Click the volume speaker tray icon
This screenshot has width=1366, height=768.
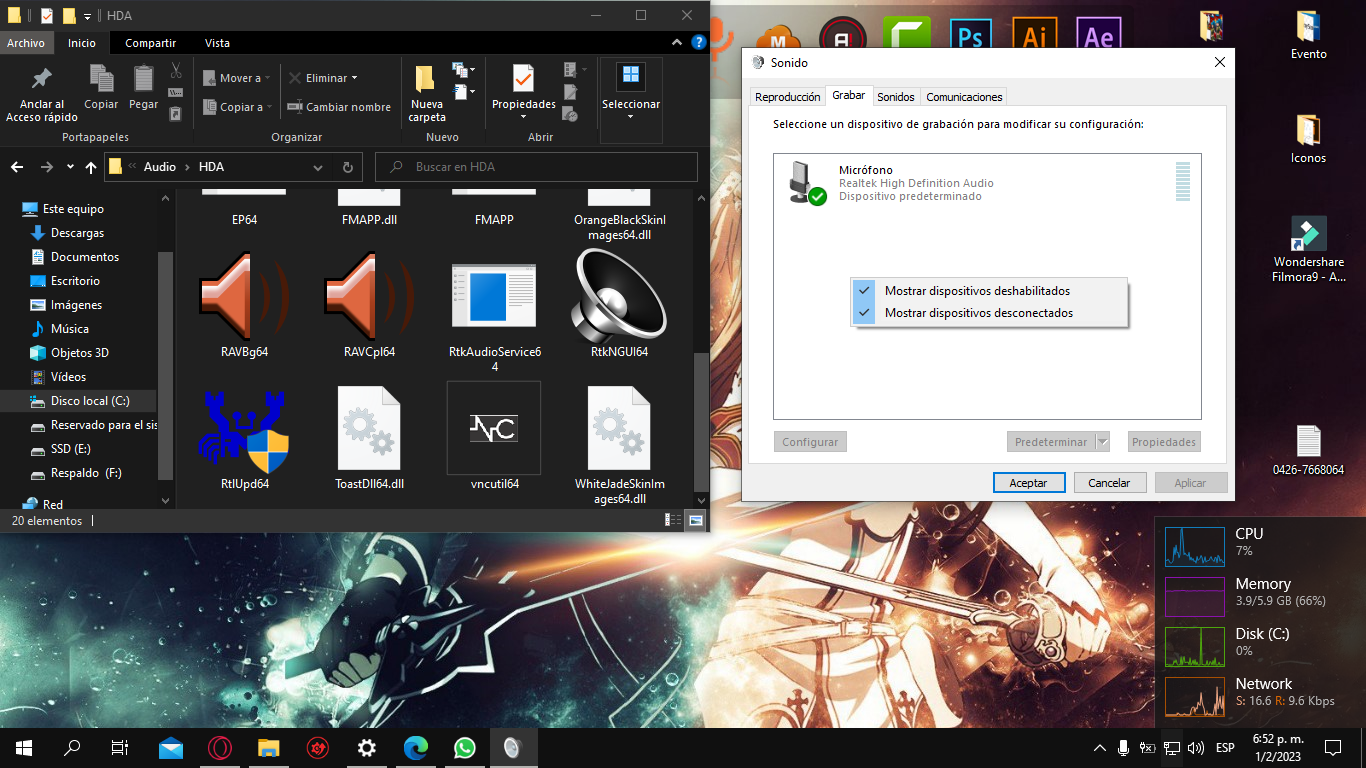tap(1195, 748)
